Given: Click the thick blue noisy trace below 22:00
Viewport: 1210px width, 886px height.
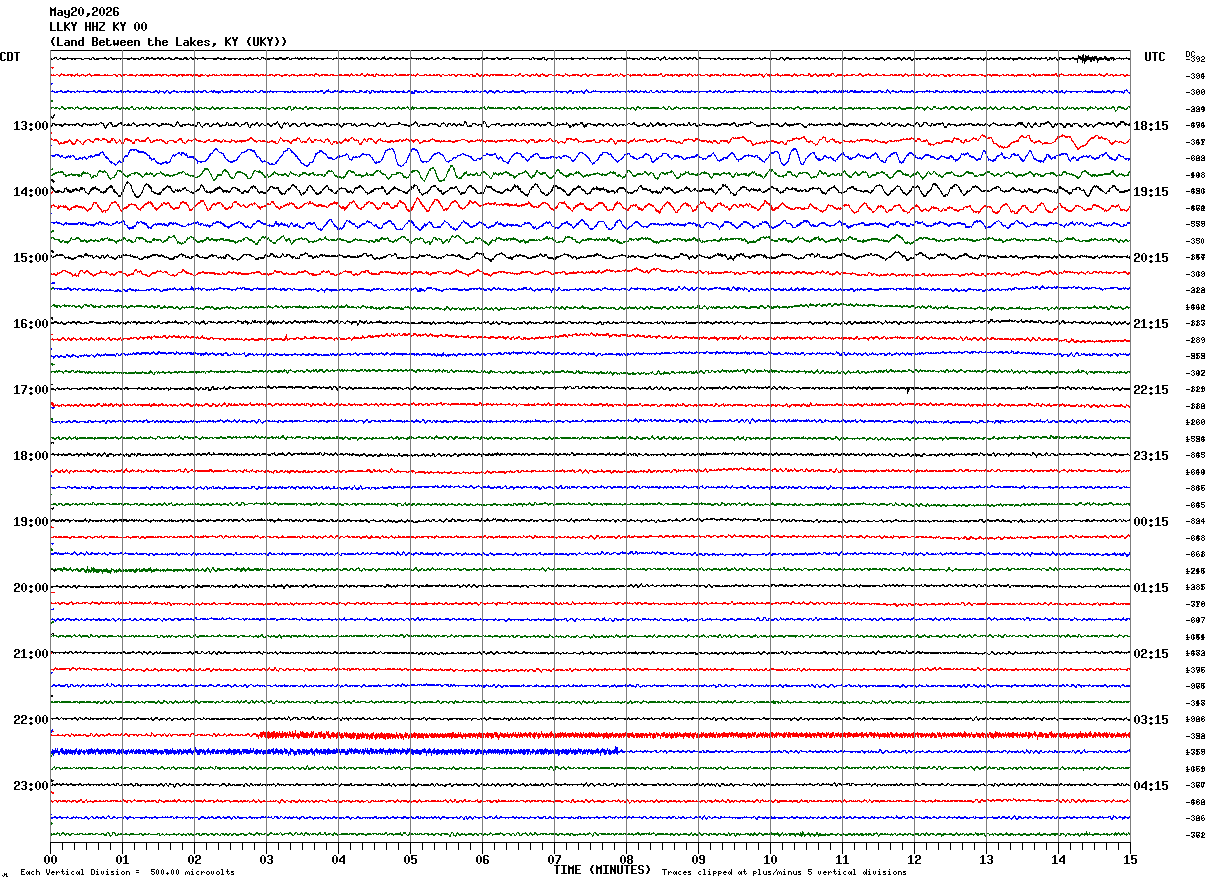Looking at the screenshot, I should (335, 751).
